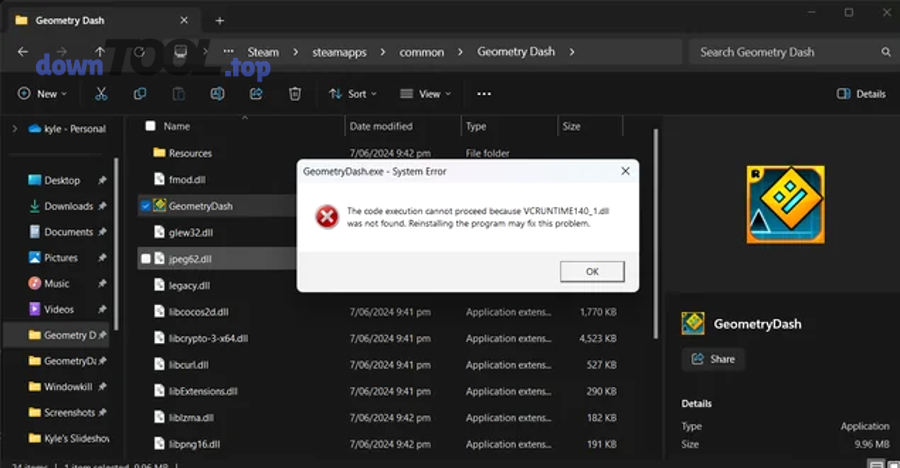Open Pictures in the sidebar
This screenshot has height=468, width=900.
coord(60,258)
